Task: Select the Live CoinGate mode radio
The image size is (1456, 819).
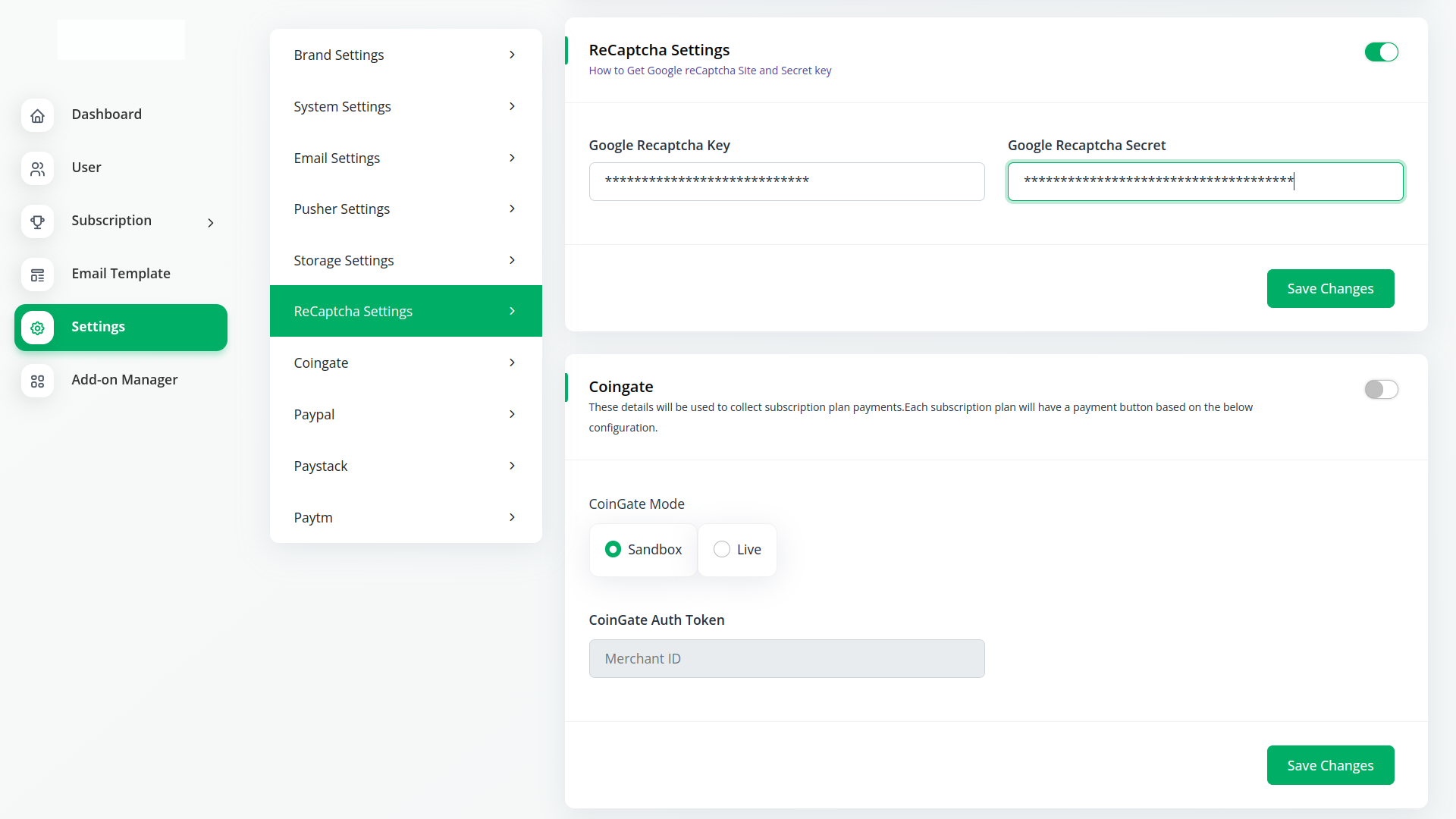Action: click(722, 549)
